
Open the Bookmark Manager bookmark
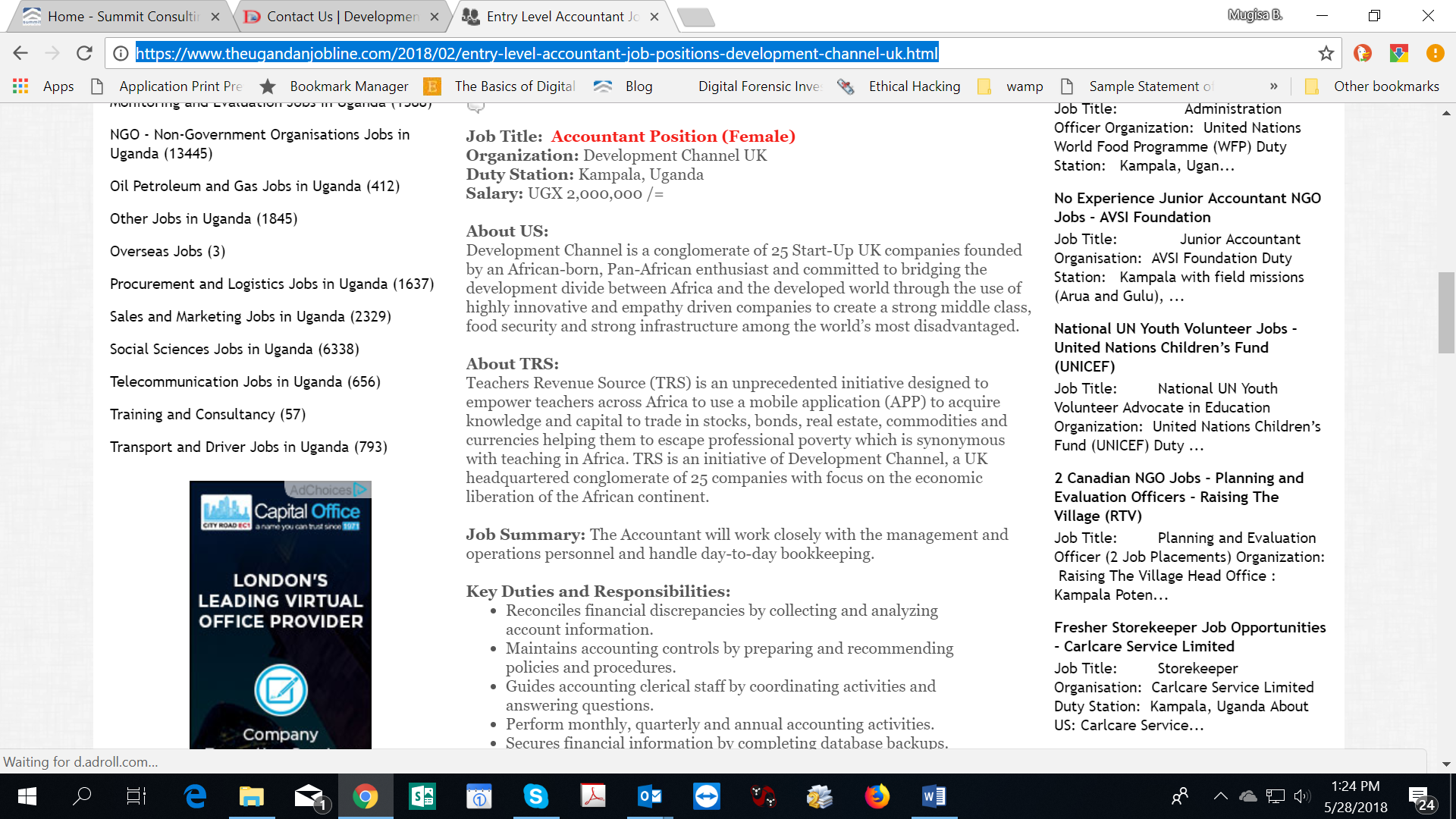point(334,86)
